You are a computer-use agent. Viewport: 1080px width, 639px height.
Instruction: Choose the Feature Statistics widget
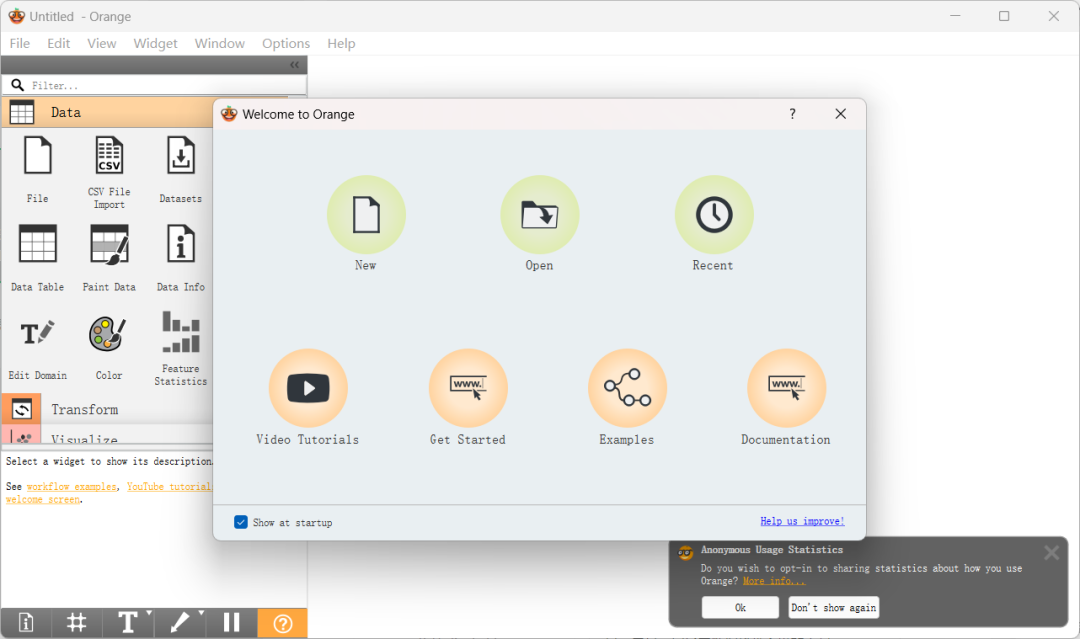(180, 348)
